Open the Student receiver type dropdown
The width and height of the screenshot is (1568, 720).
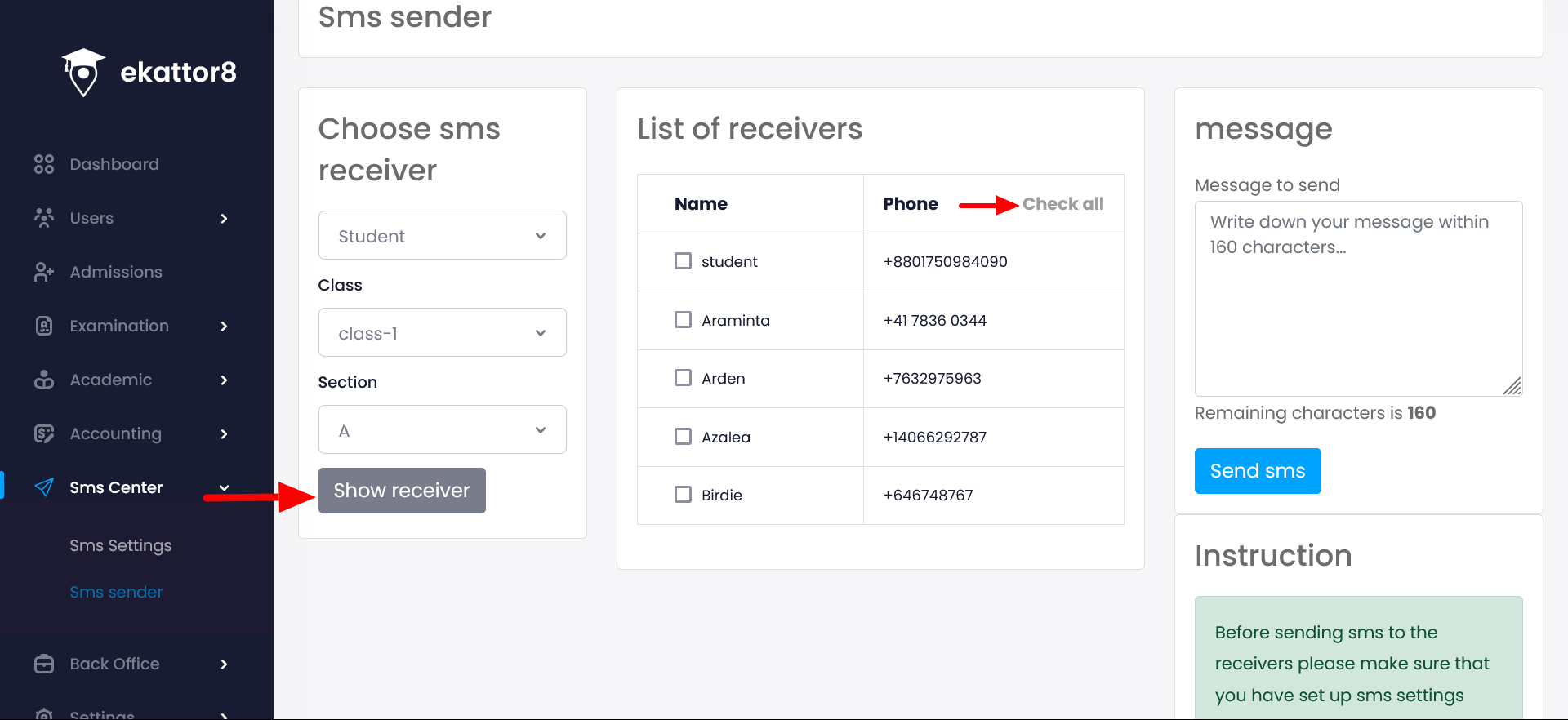point(442,236)
